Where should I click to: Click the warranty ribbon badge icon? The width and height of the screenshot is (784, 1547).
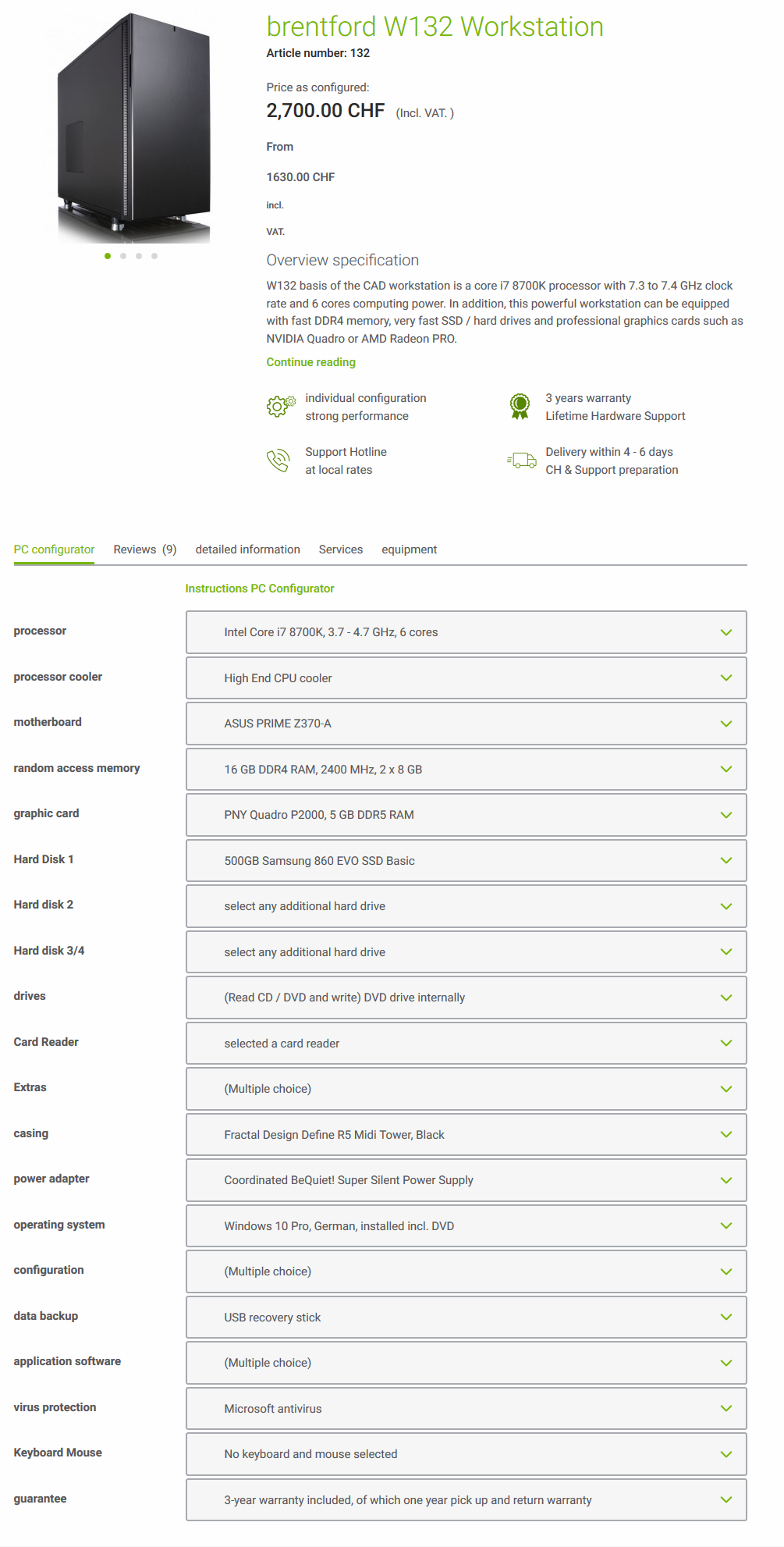(520, 406)
